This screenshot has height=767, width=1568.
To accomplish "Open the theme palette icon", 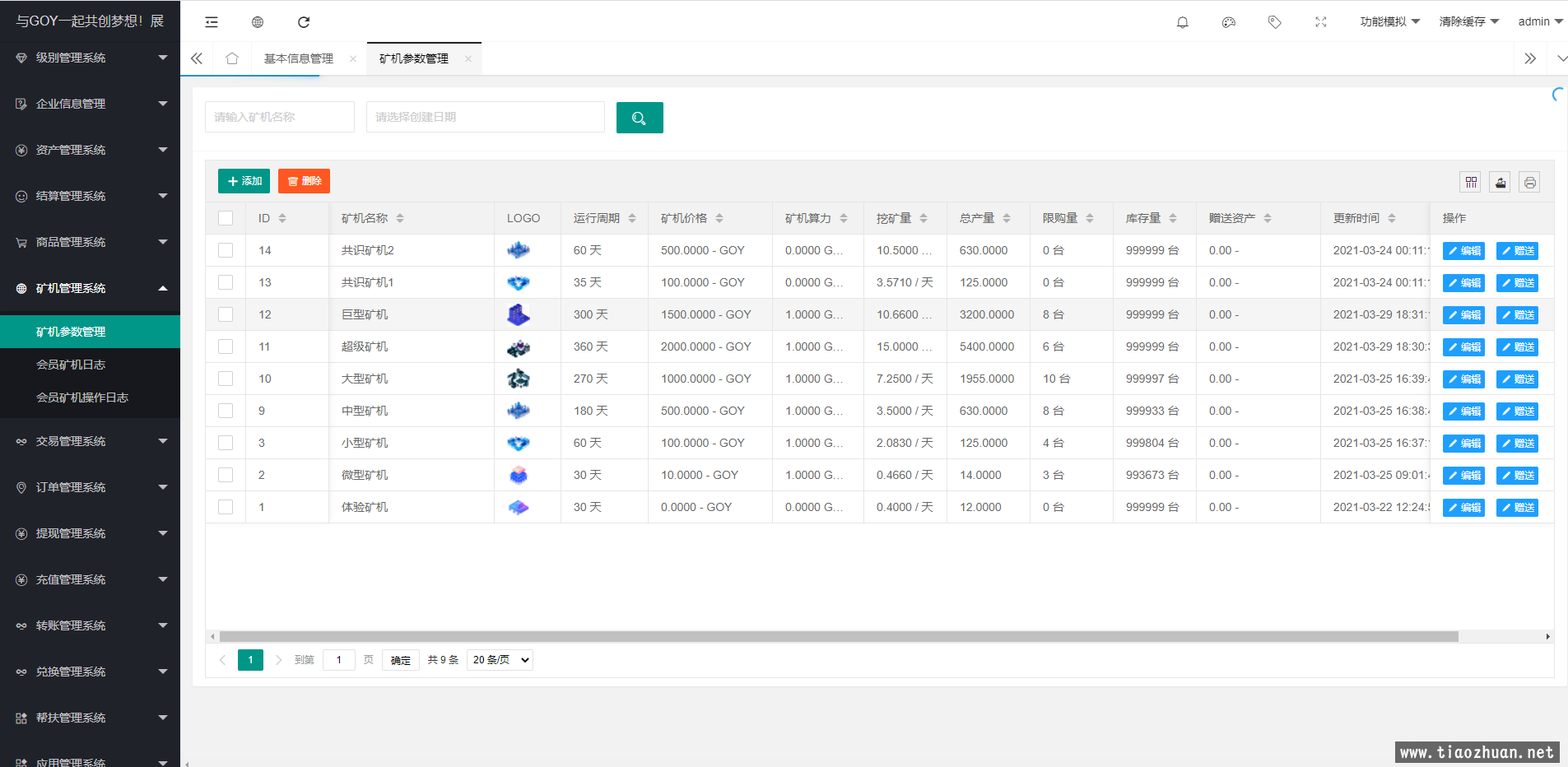I will click(1229, 22).
